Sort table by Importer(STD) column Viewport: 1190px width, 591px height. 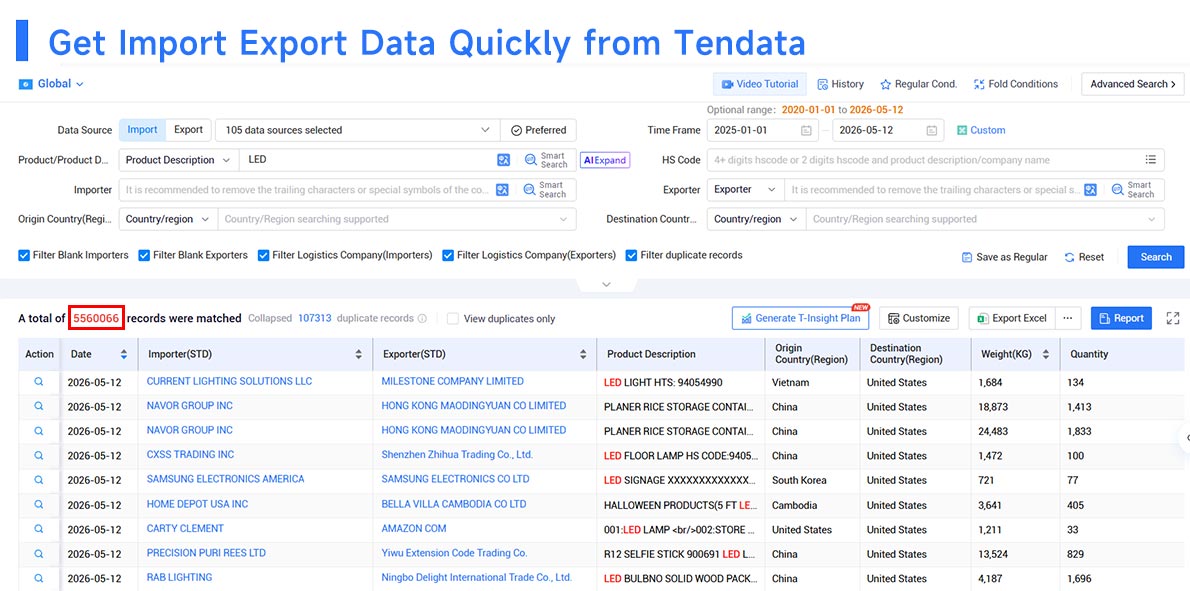[x=359, y=354]
